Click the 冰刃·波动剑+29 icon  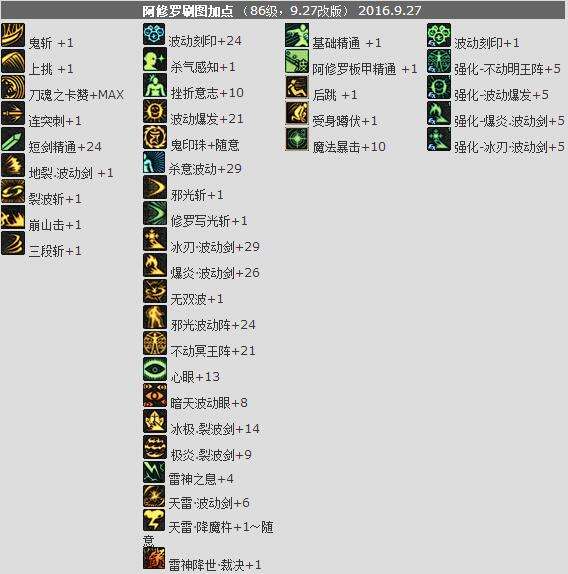point(155,239)
